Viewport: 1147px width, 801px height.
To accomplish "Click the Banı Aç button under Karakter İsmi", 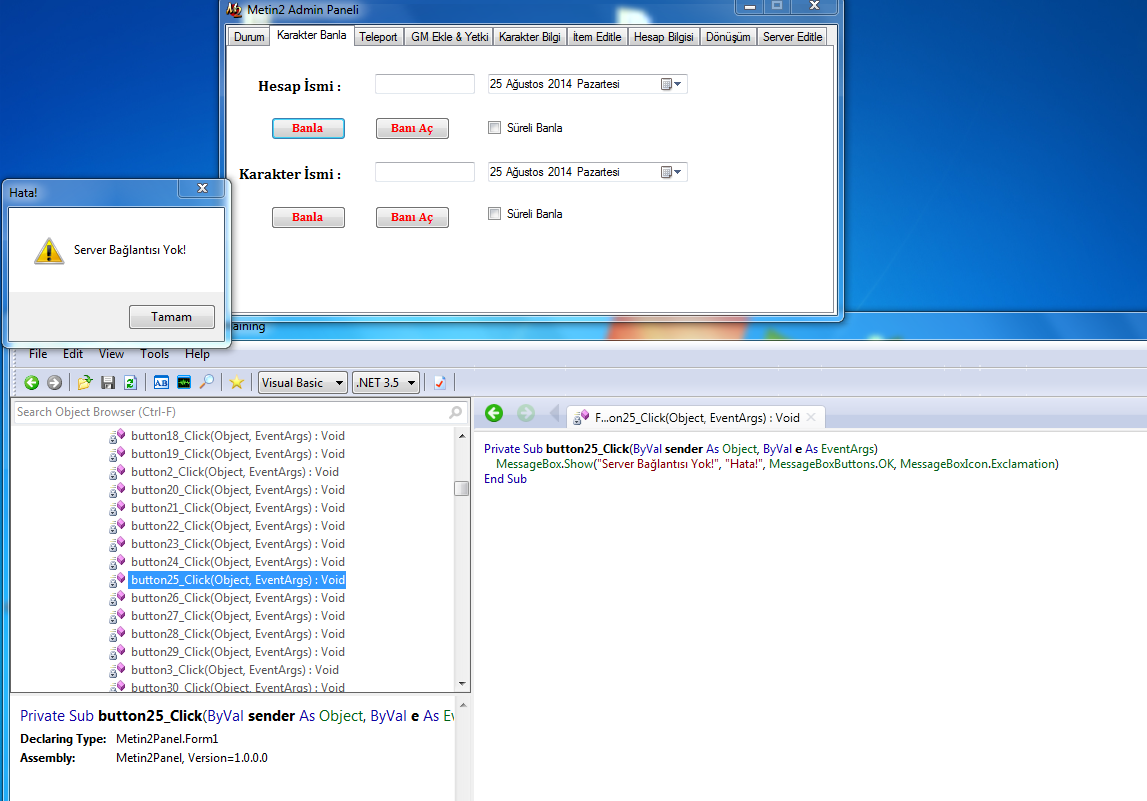I will tap(412, 217).
